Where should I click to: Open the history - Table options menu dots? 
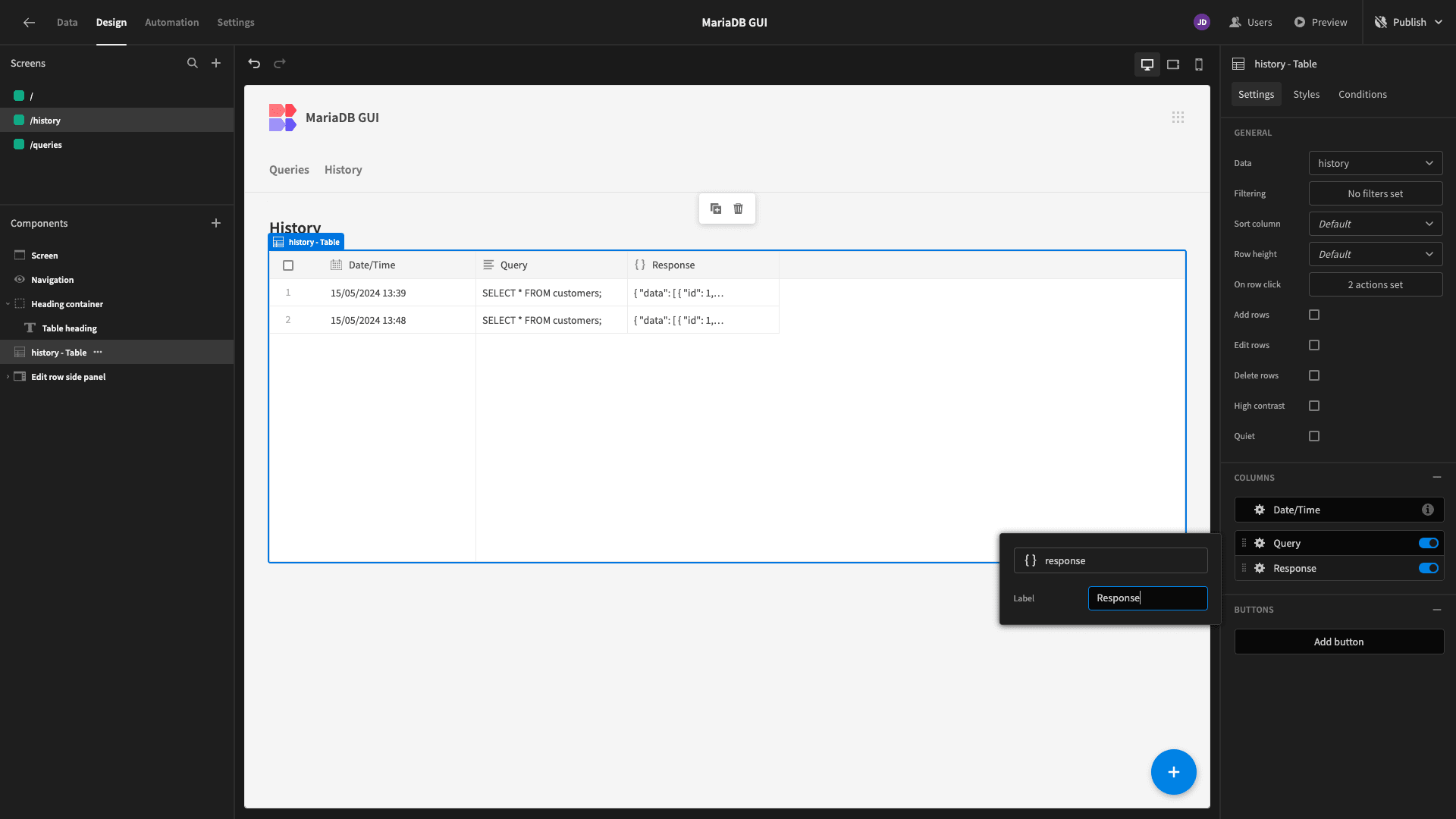98,352
